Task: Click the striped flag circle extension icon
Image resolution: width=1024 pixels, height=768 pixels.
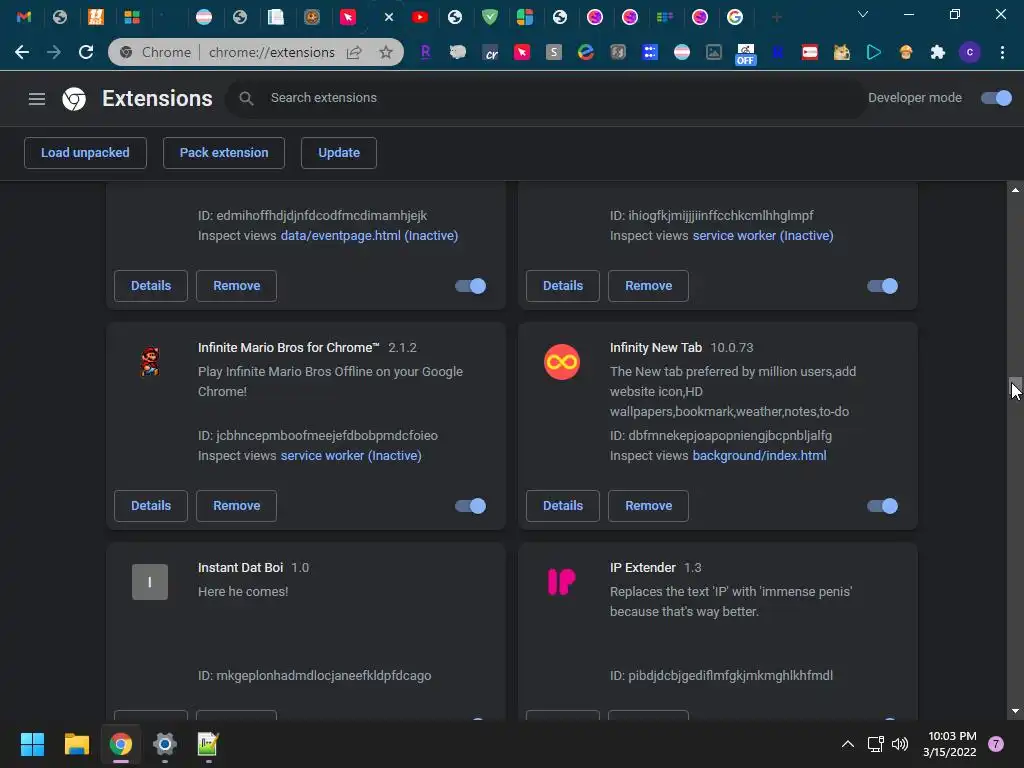Action: pyautogui.click(x=682, y=52)
